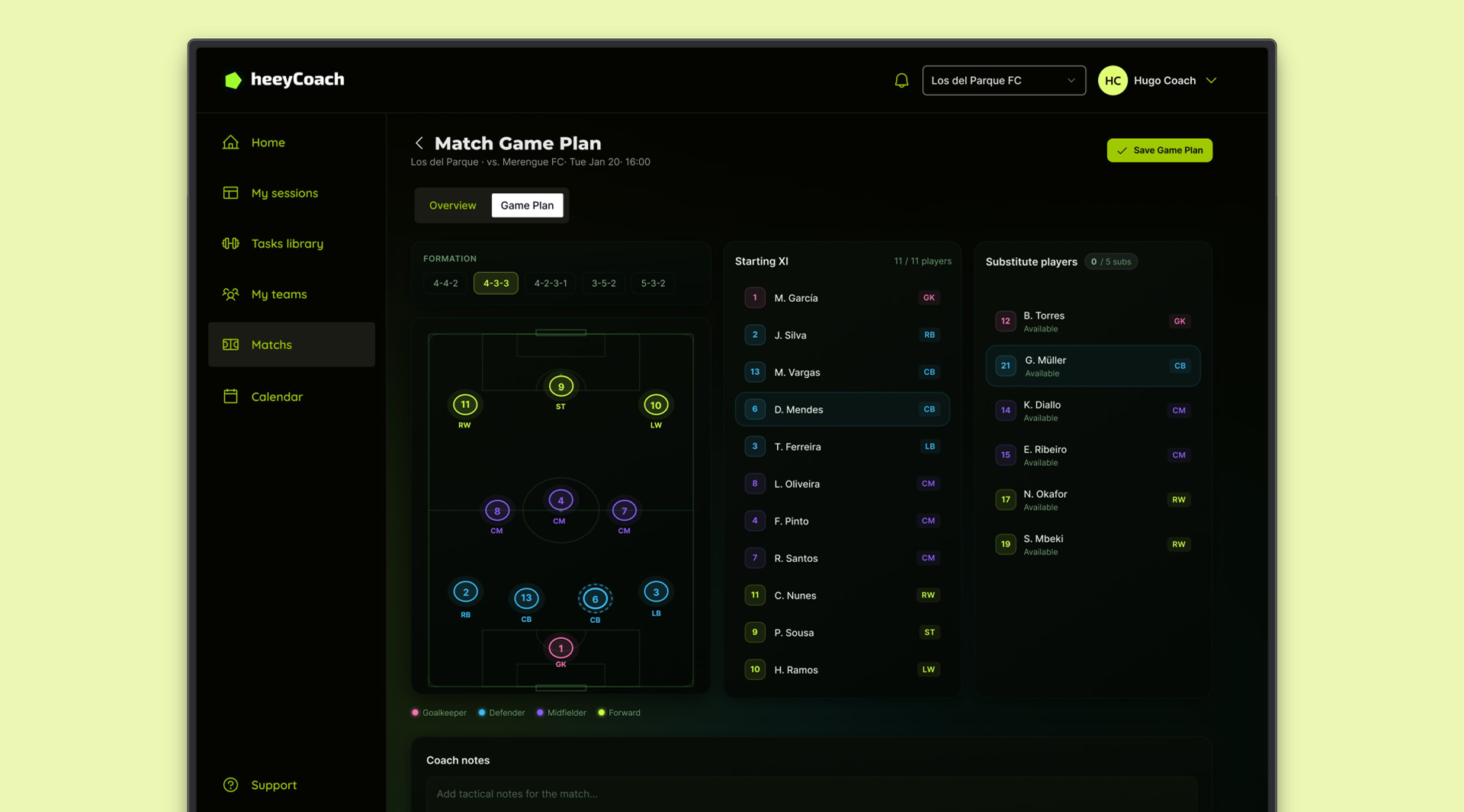Open My teams in the sidebar

(x=291, y=294)
